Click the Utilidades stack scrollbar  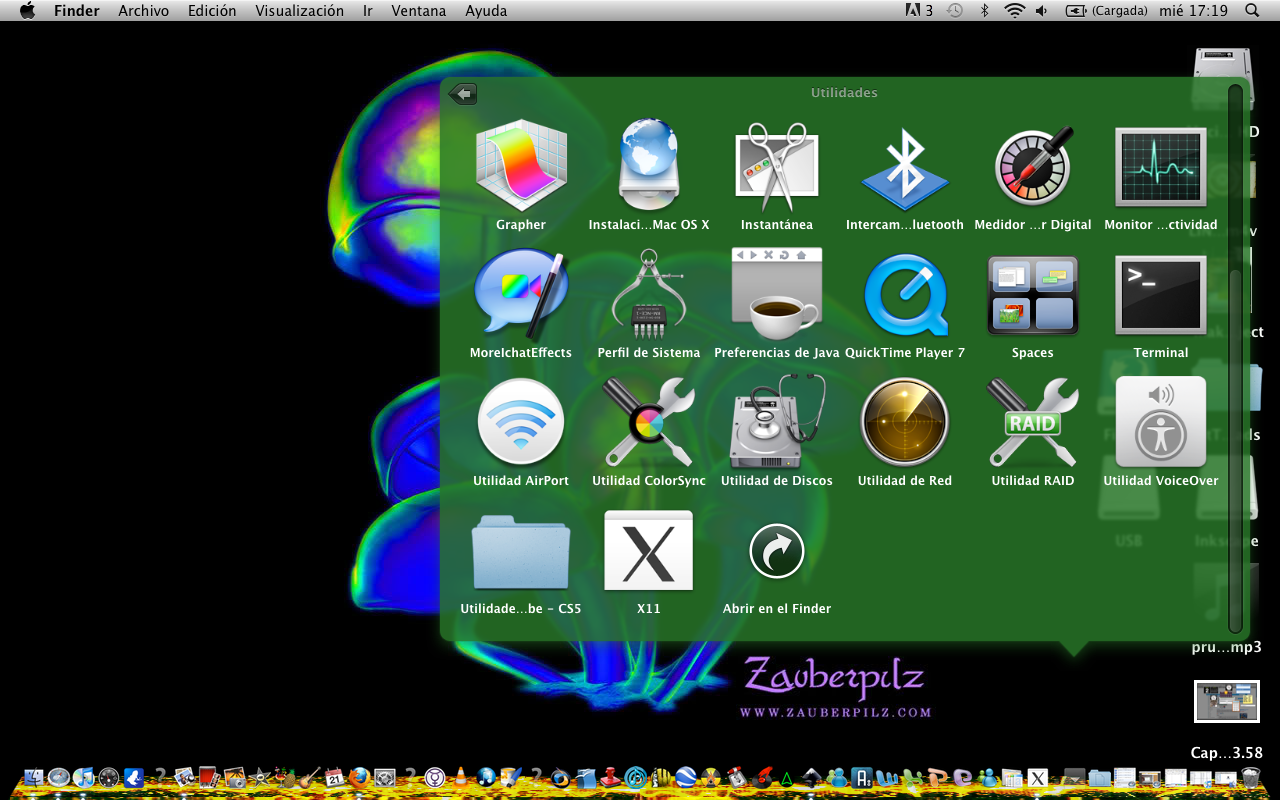(x=1235, y=360)
